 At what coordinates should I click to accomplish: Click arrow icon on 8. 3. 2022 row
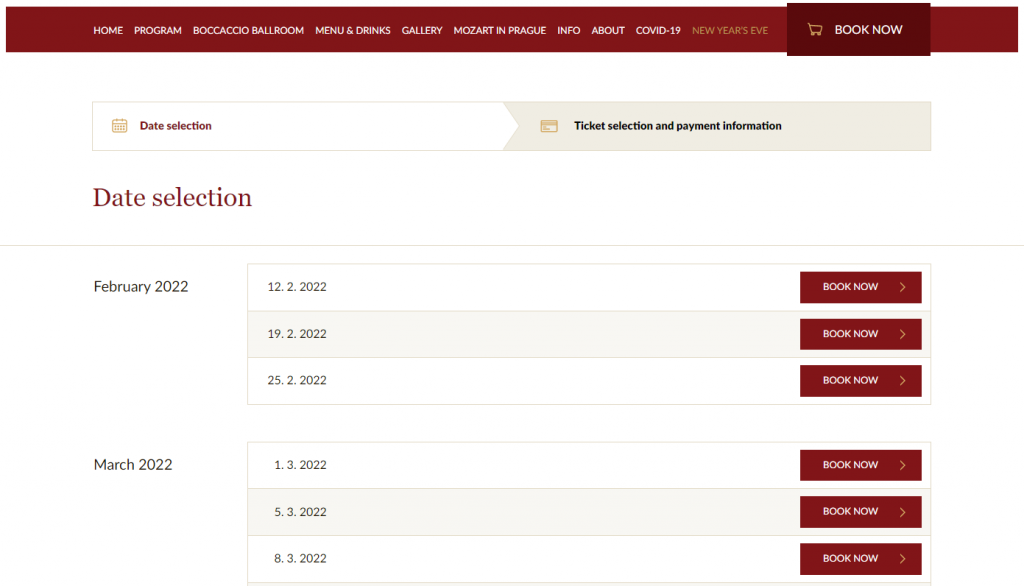903,558
